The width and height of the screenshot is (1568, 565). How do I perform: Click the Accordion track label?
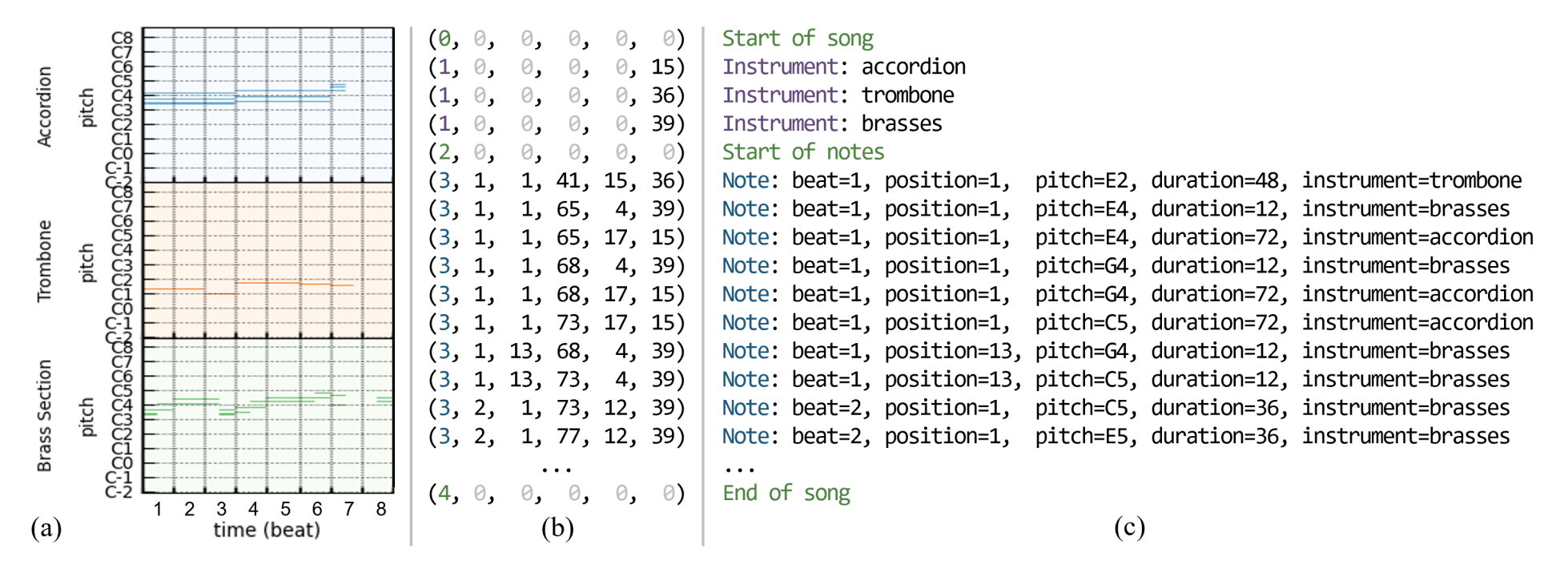(x=45, y=106)
